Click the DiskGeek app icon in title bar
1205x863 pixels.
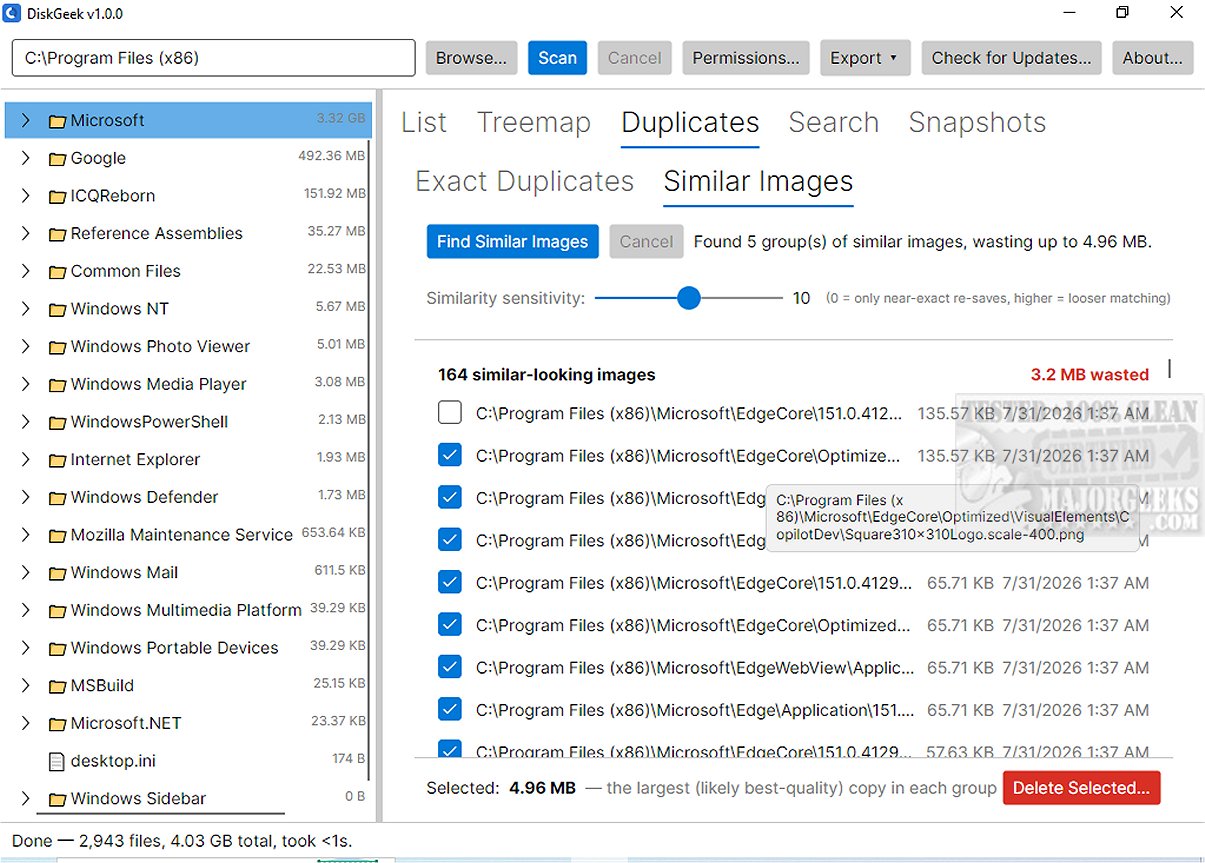tap(13, 14)
